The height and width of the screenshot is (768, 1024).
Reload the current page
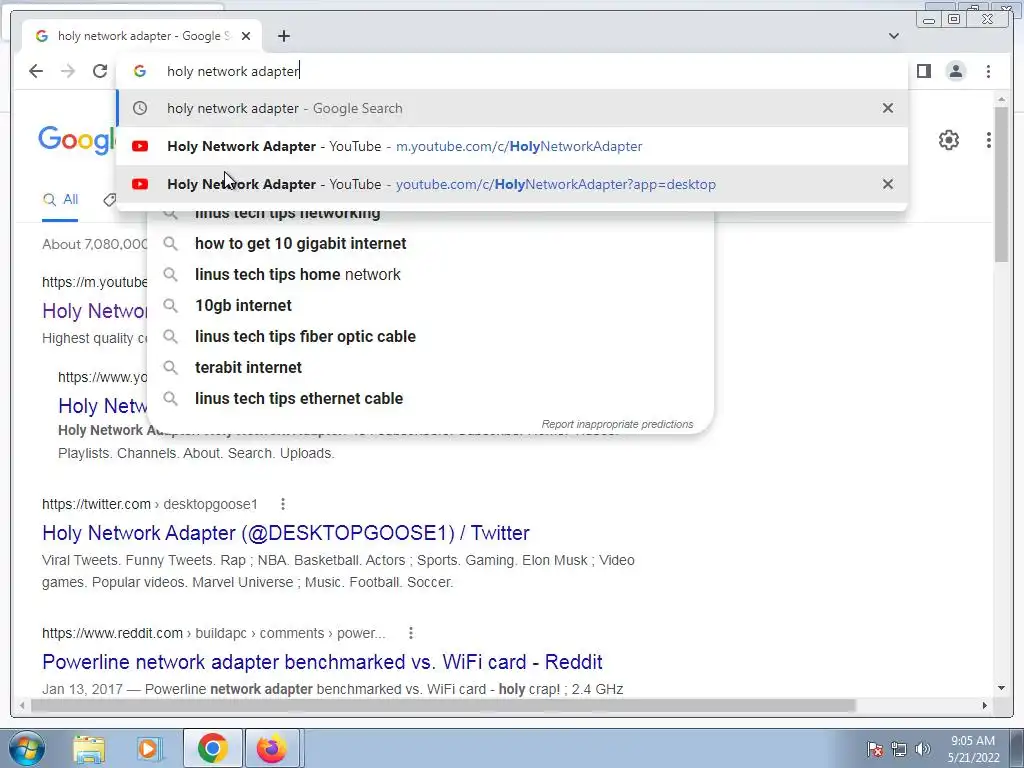pos(99,71)
